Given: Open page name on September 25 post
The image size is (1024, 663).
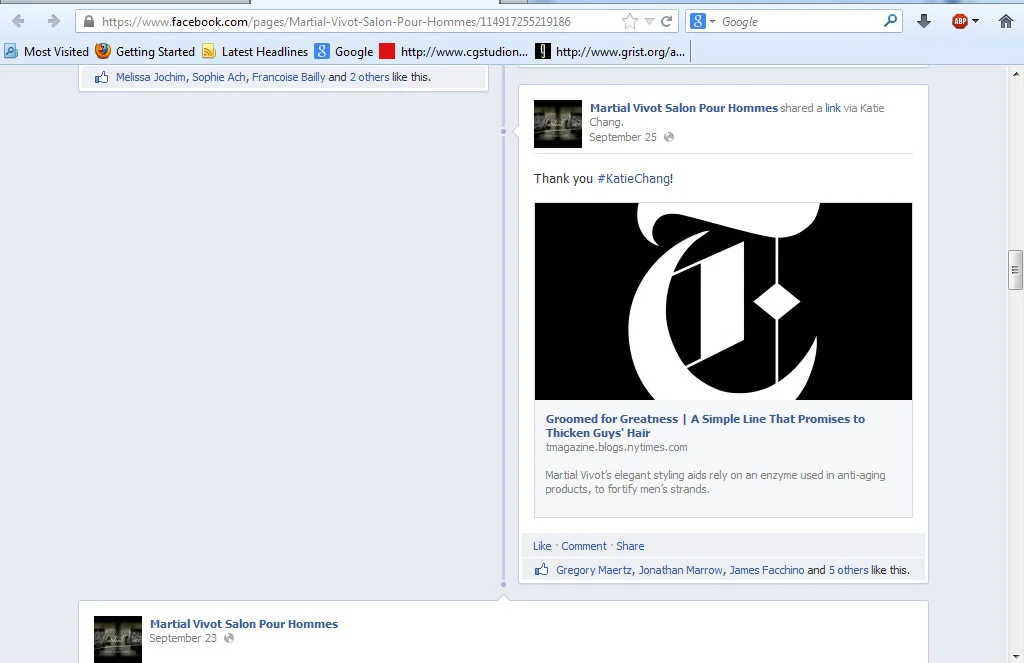Looking at the screenshot, I should tap(684, 108).
